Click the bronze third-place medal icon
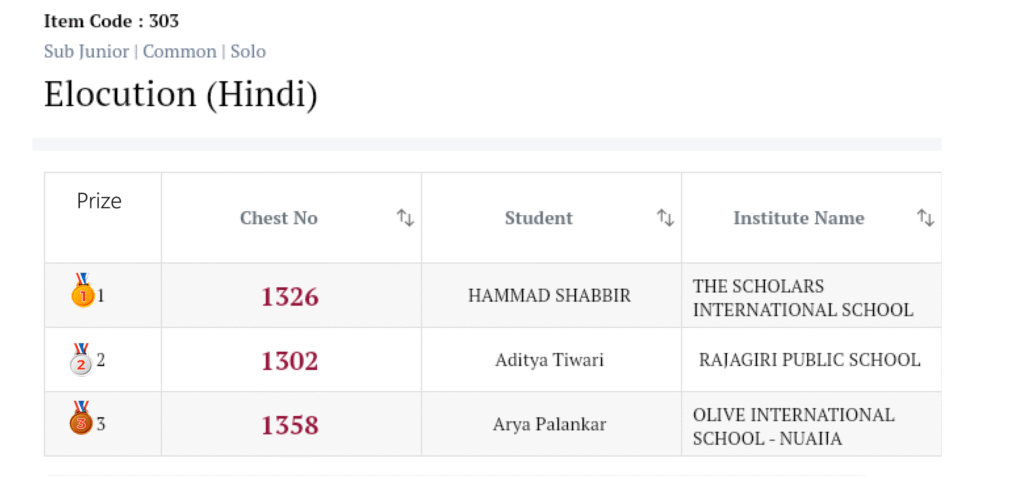 [x=81, y=419]
